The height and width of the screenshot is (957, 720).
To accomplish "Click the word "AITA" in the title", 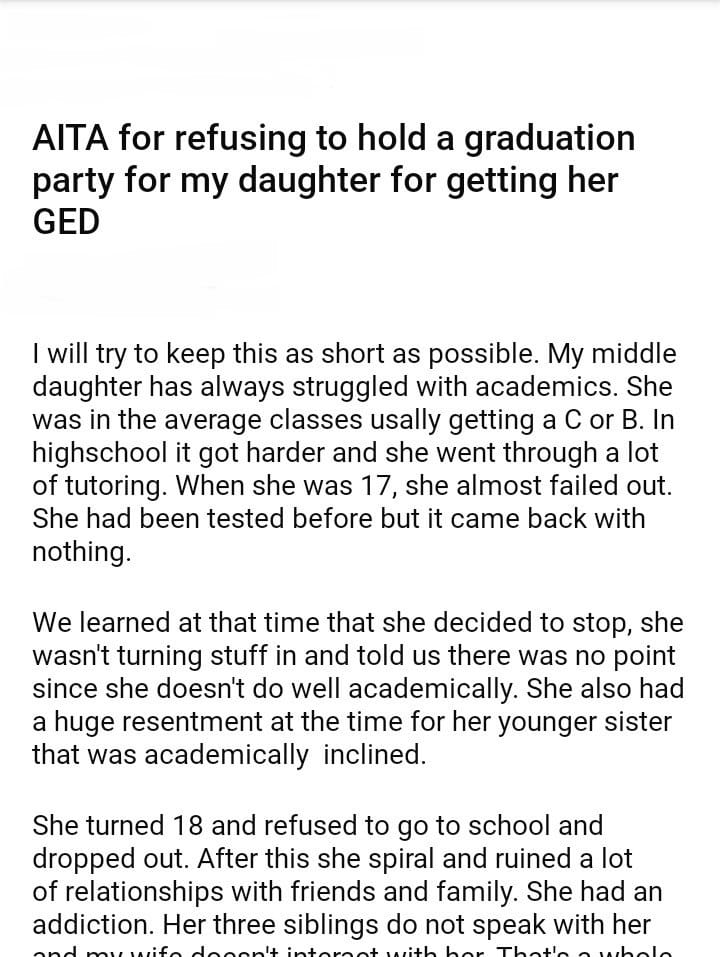I will (x=69, y=139).
